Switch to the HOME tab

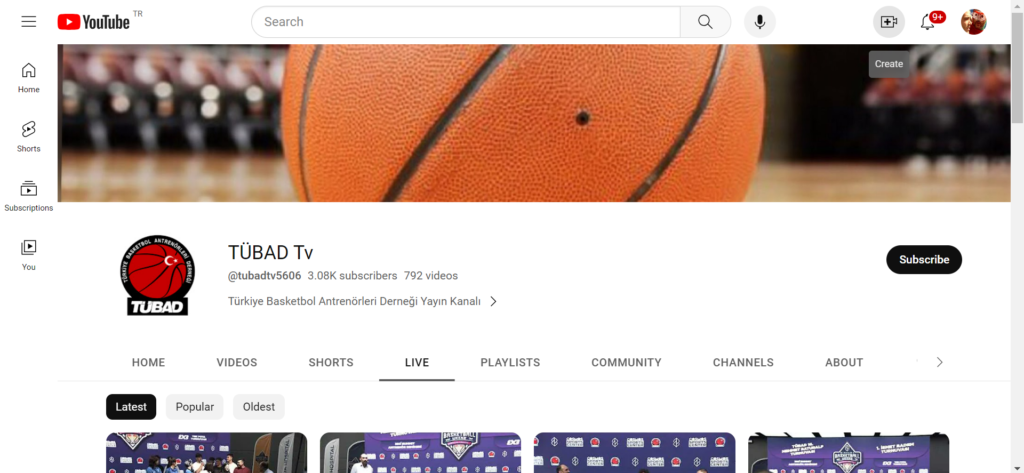[148, 363]
